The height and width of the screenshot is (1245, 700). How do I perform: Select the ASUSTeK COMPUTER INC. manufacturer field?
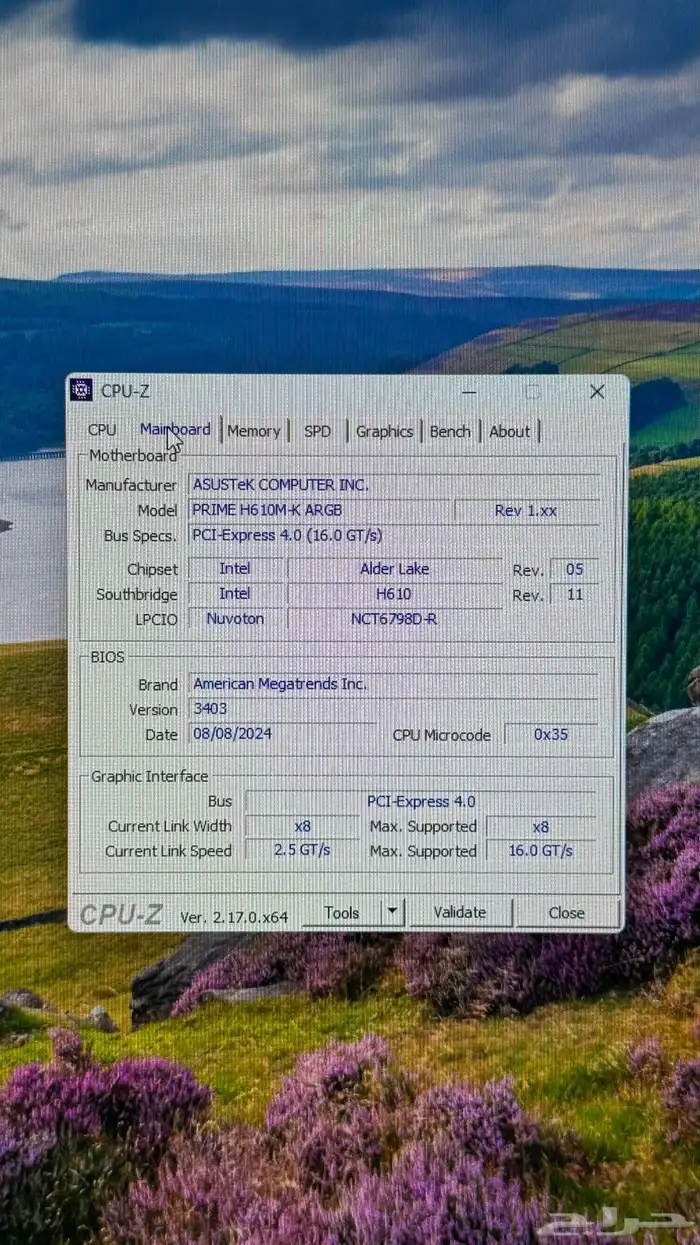[x=395, y=485]
